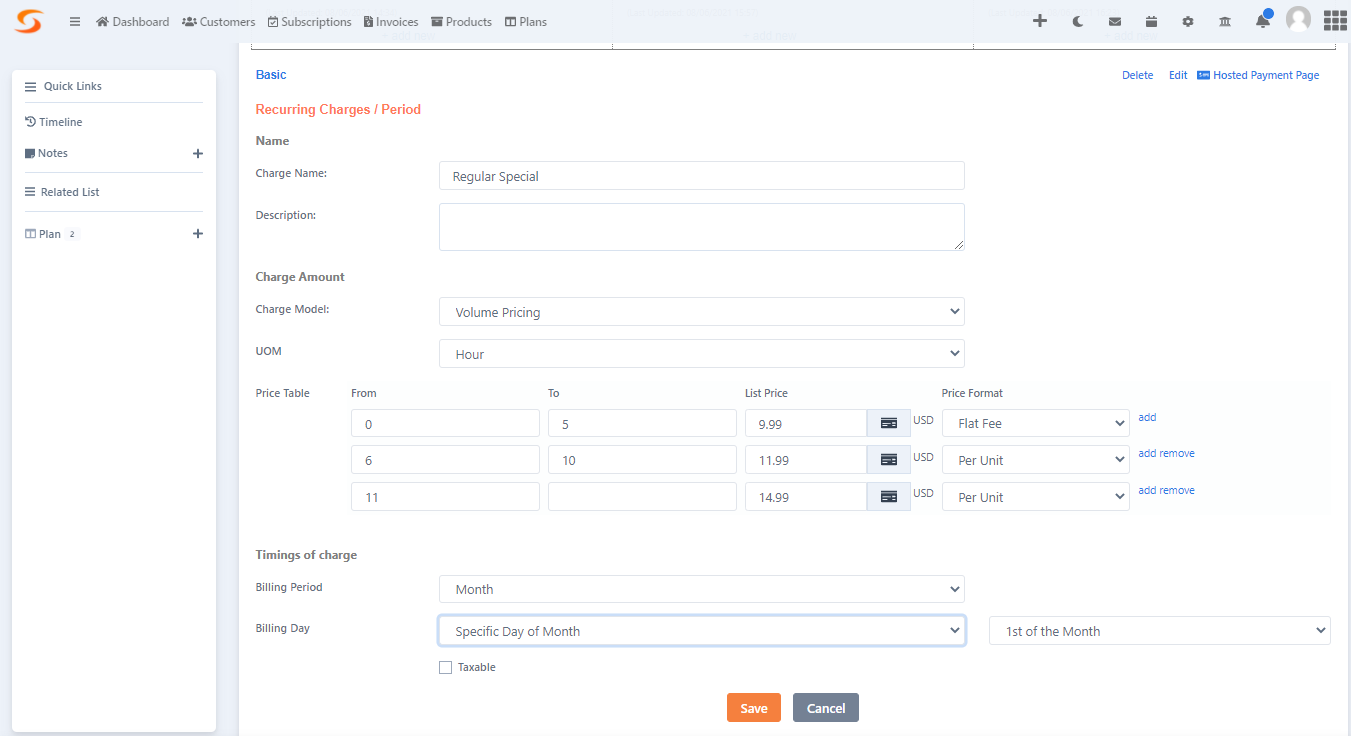1351x736 pixels.
Task: Open the user profile avatar
Action: tap(1298, 18)
